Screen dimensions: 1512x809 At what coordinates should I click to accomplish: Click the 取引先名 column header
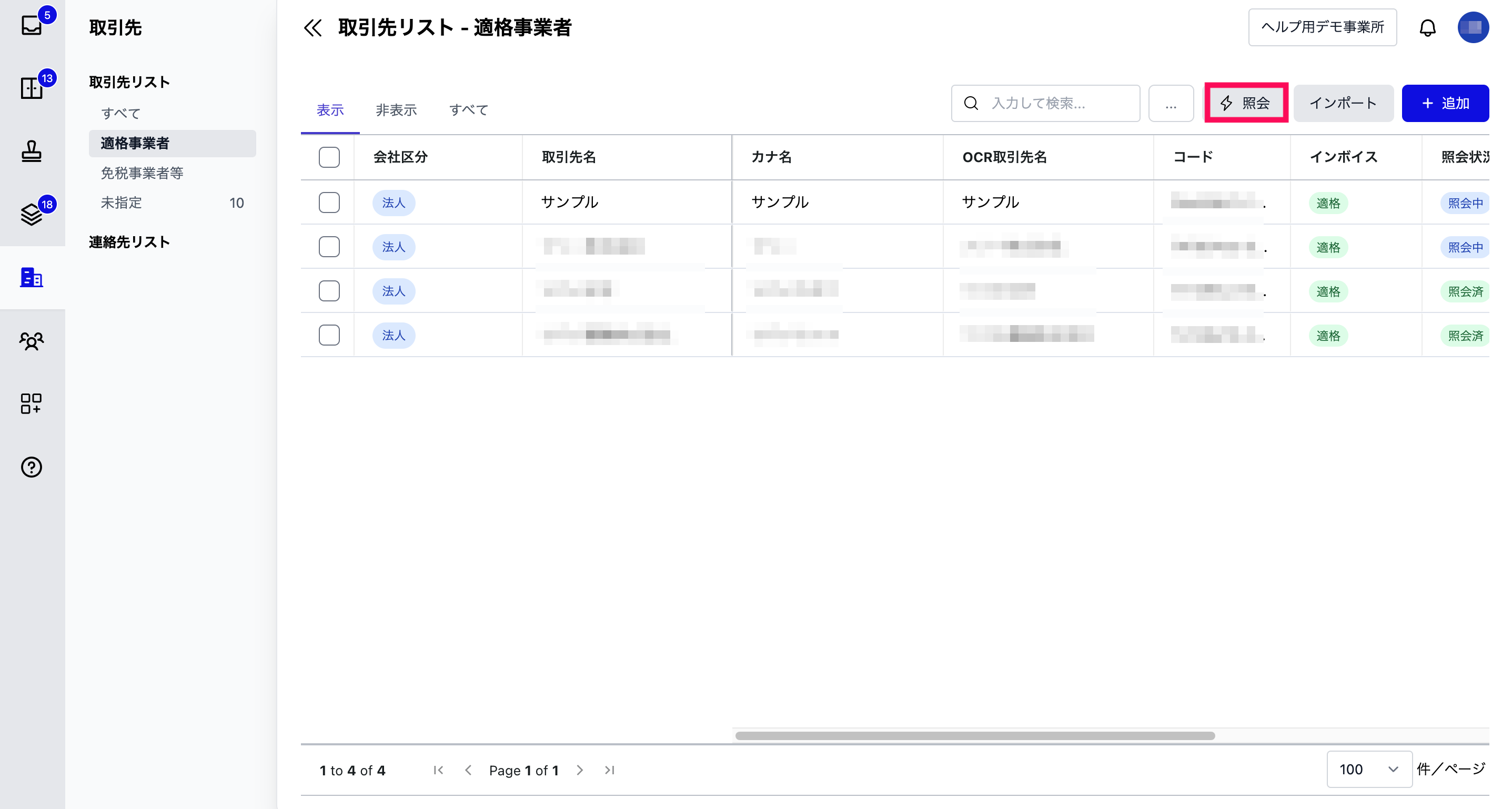pos(569,157)
